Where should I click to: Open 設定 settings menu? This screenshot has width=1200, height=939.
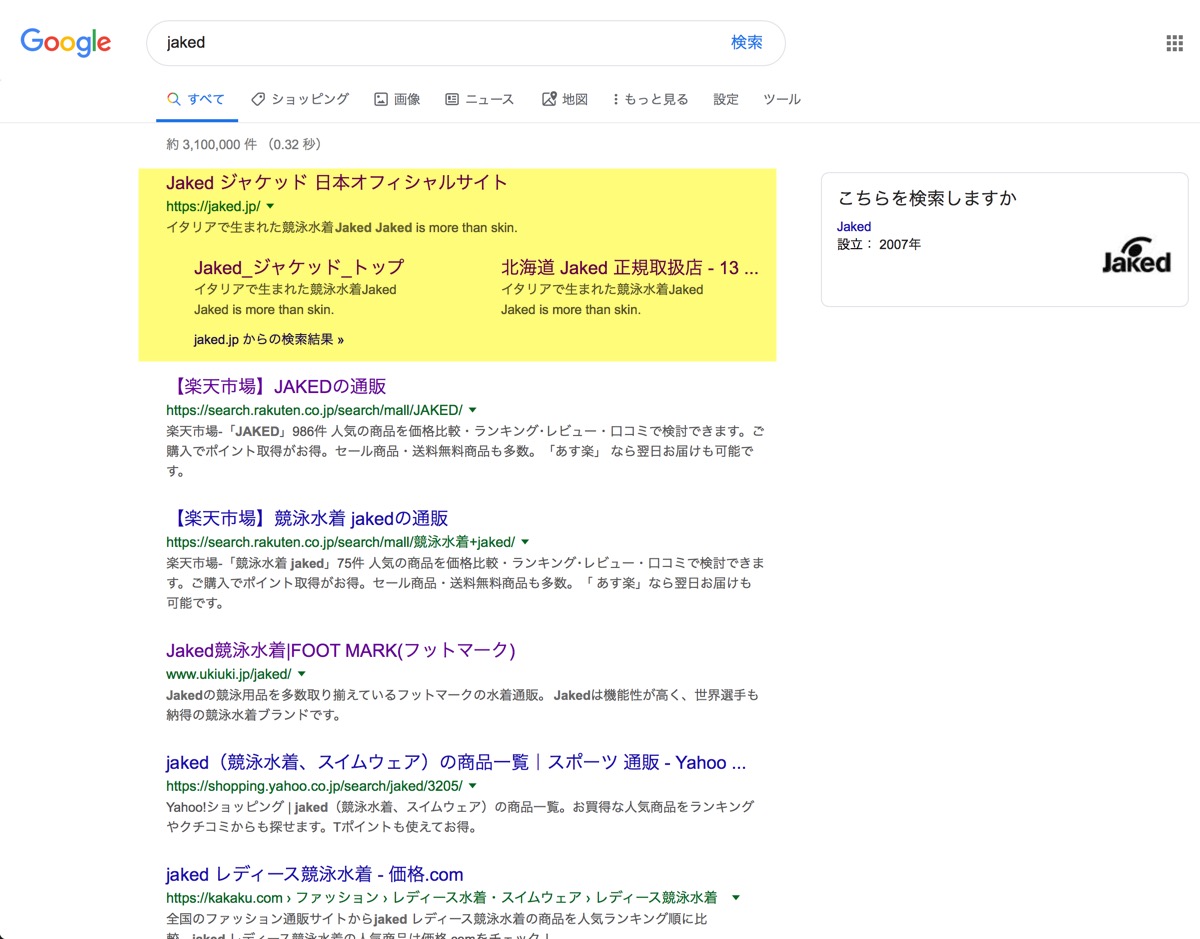point(726,100)
